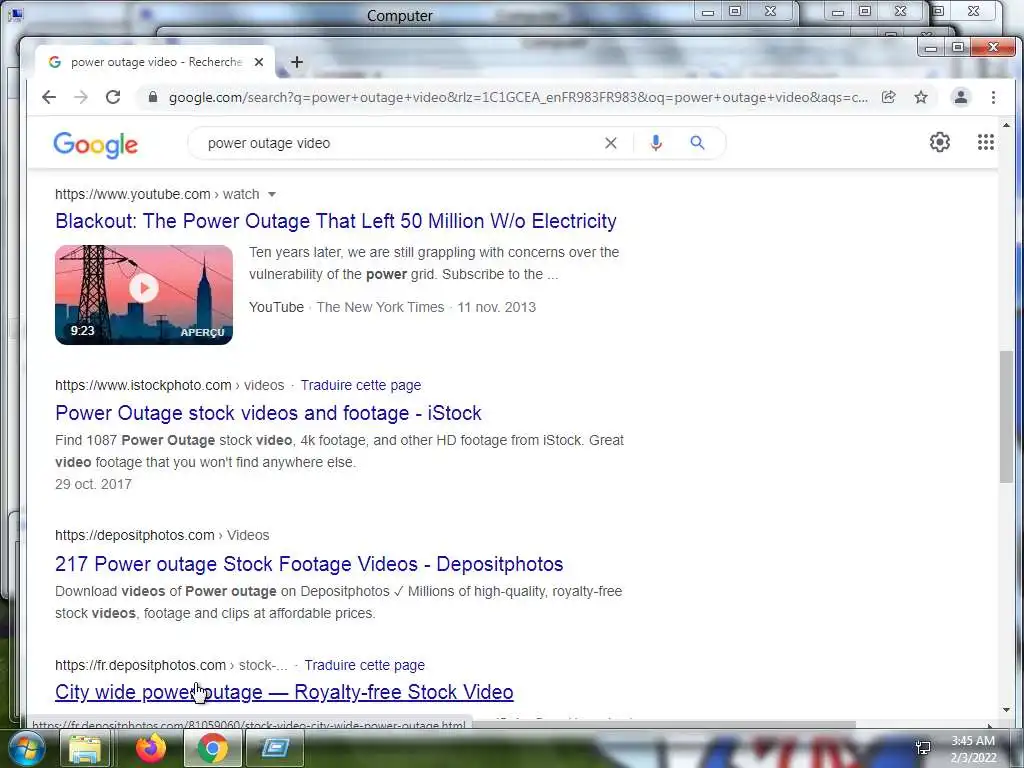Start voice search with the microphone
This screenshot has height=768, width=1024.
pyautogui.click(x=656, y=143)
